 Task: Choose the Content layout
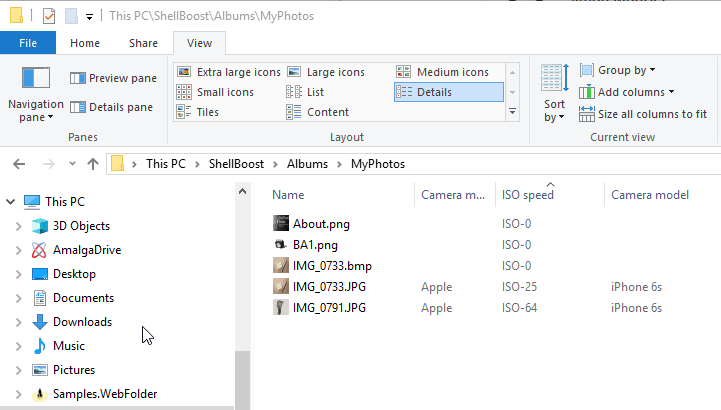pos(318,112)
